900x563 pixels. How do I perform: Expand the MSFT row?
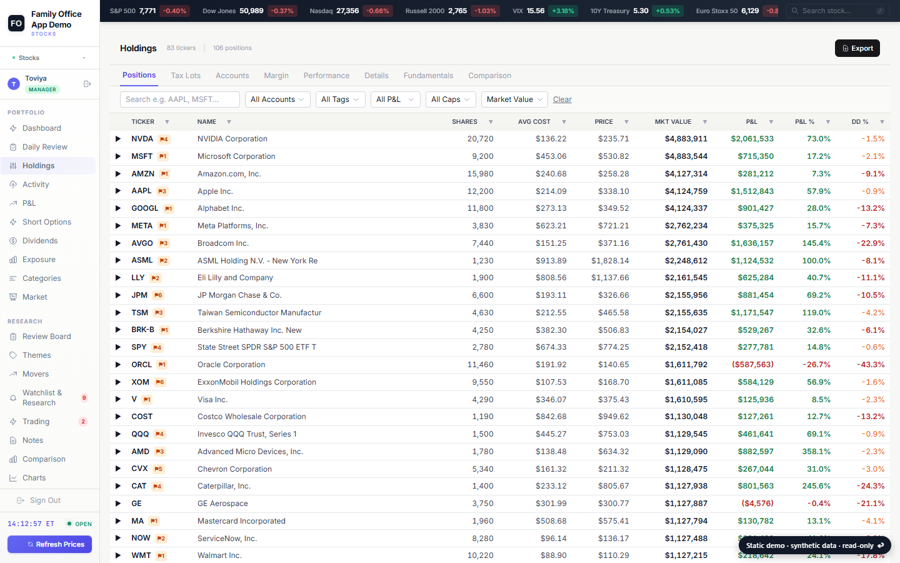(118, 156)
